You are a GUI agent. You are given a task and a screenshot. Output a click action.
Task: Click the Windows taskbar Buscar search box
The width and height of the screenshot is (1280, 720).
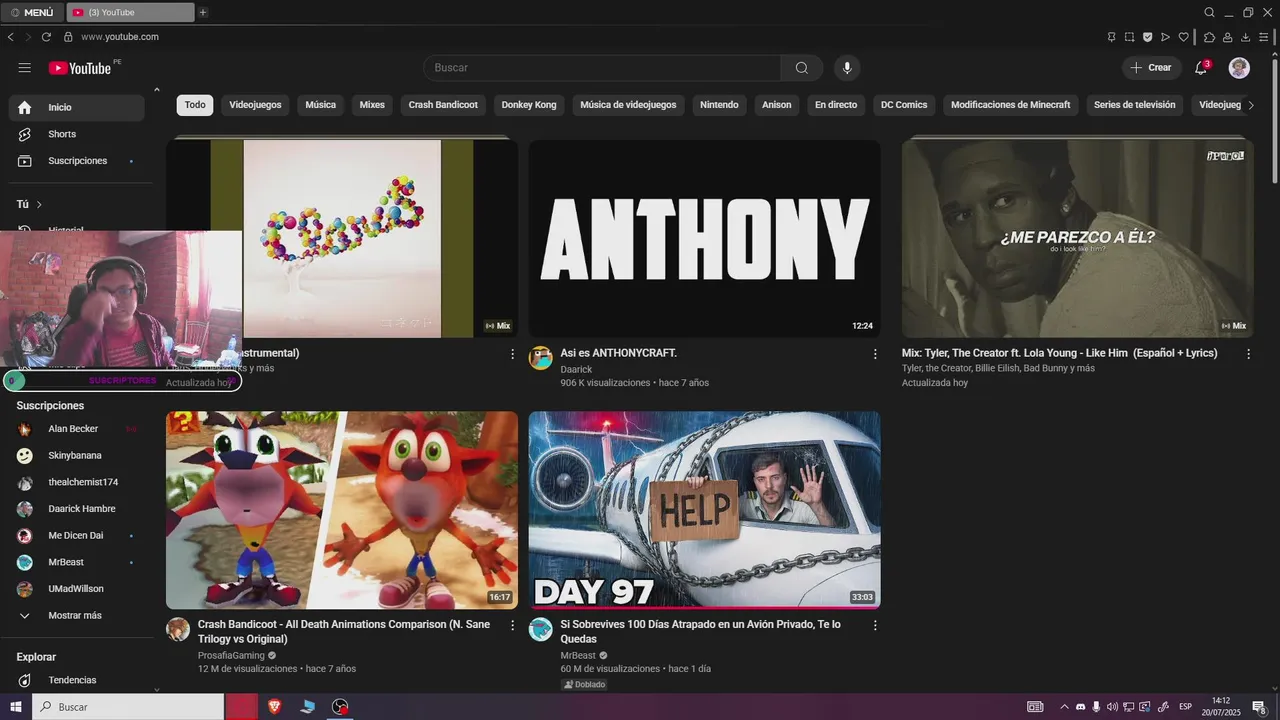tap(129, 707)
